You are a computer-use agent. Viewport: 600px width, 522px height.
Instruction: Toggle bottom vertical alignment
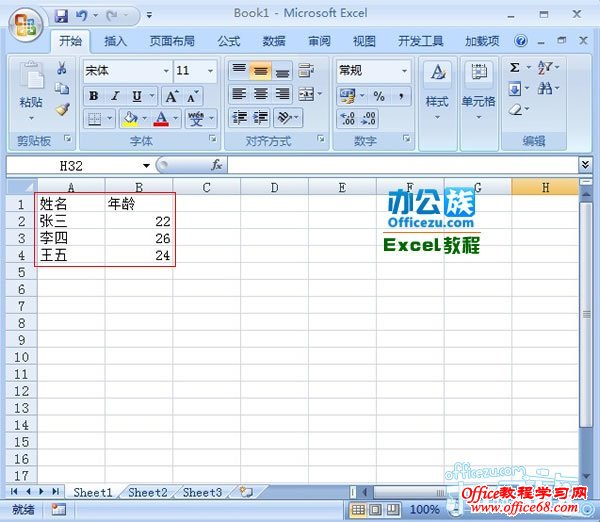point(282,70)
